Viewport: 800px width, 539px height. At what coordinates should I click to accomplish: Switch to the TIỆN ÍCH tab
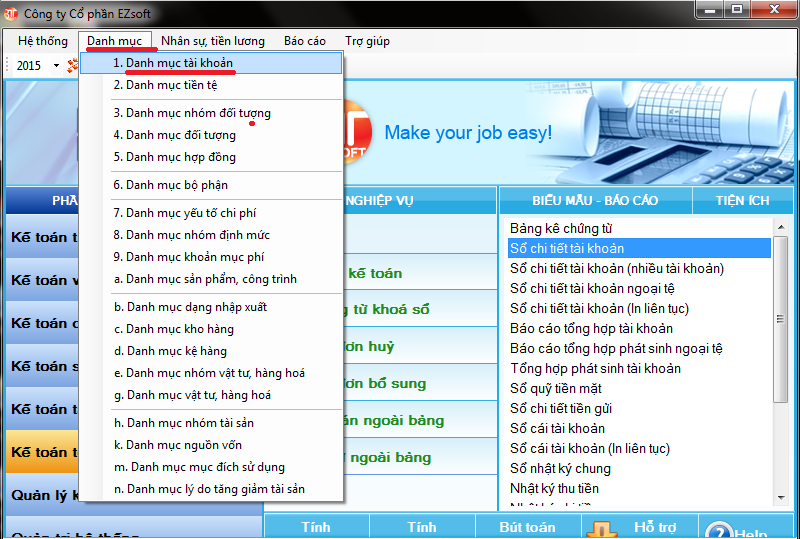click(743, 201)
